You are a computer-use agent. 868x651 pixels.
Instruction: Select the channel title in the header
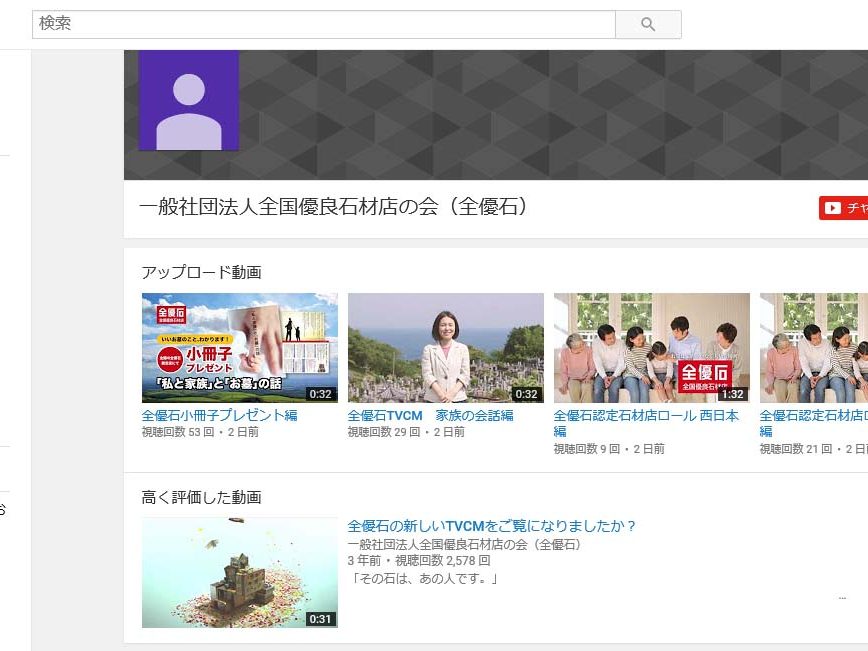(x=334, y=206)
